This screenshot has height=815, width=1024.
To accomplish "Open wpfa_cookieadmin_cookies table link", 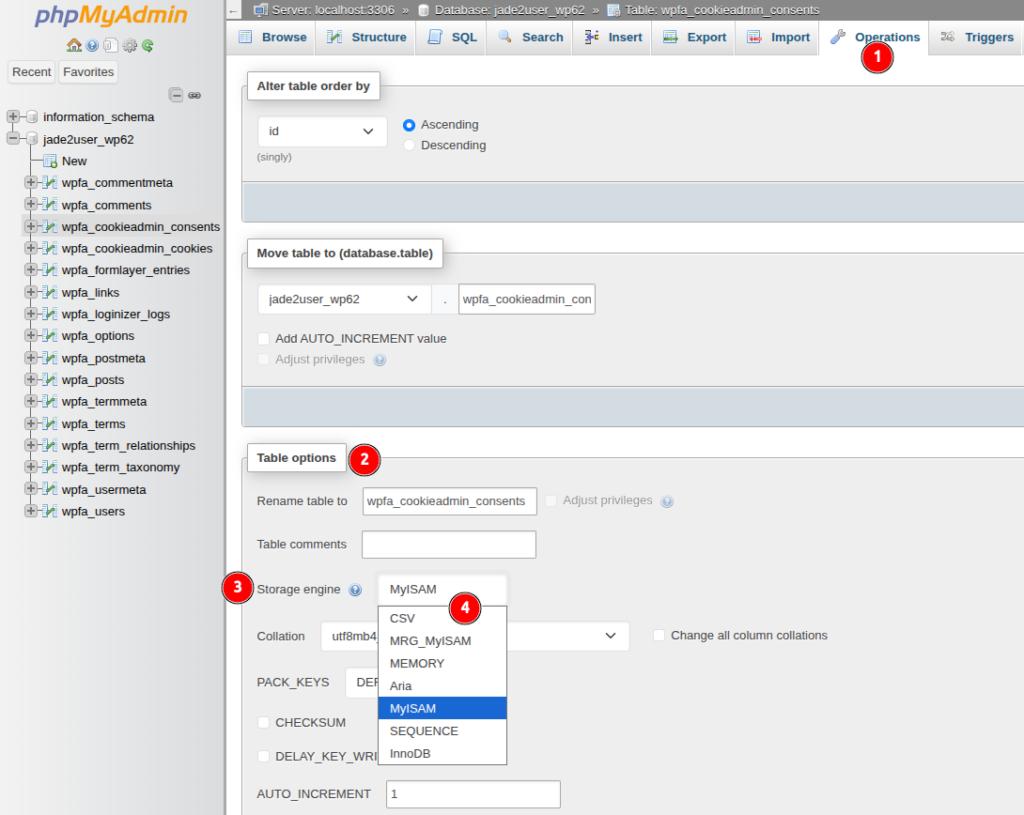I will pos(137,248).
